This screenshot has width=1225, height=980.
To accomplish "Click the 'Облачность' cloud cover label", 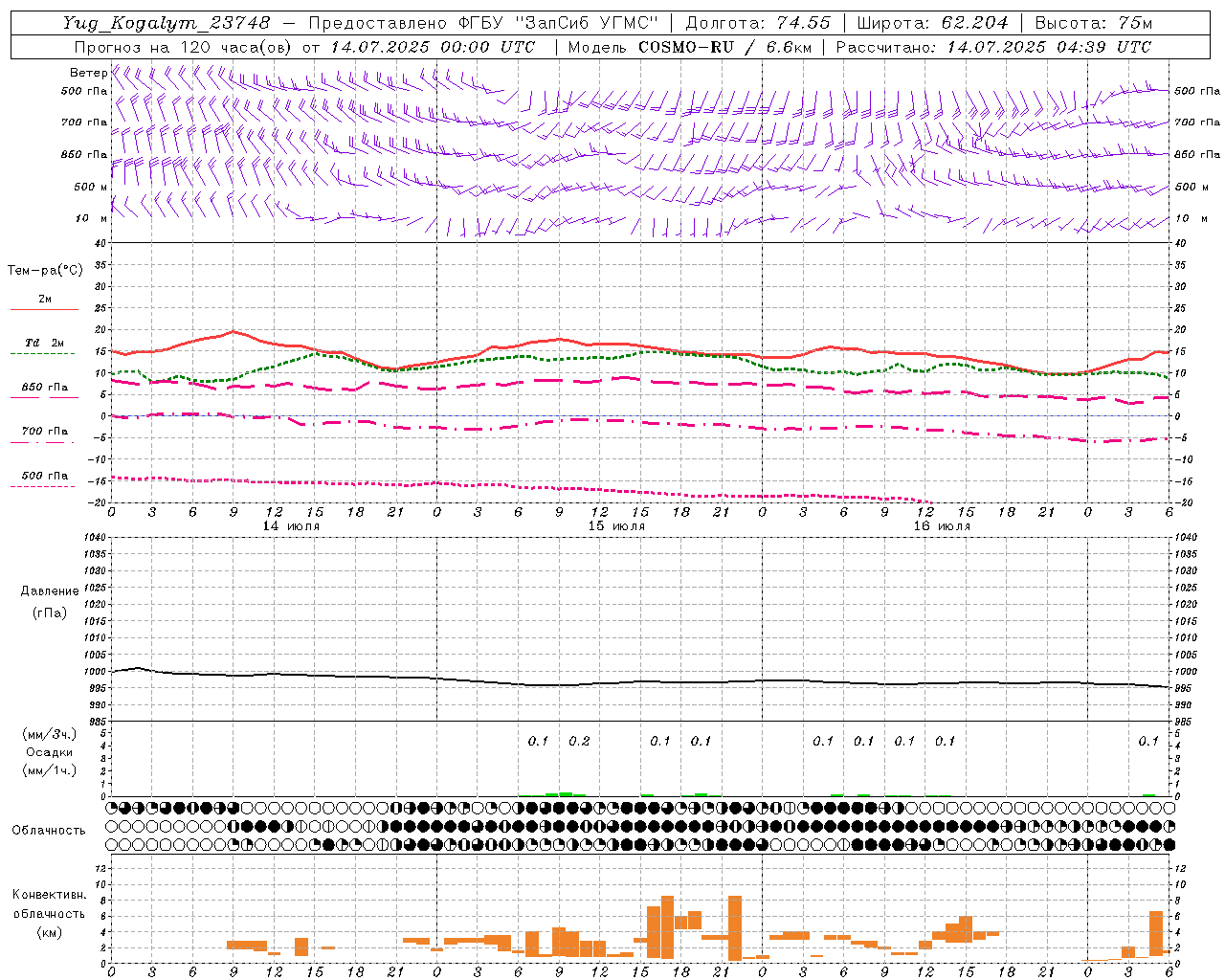I will tap(49, 831).
